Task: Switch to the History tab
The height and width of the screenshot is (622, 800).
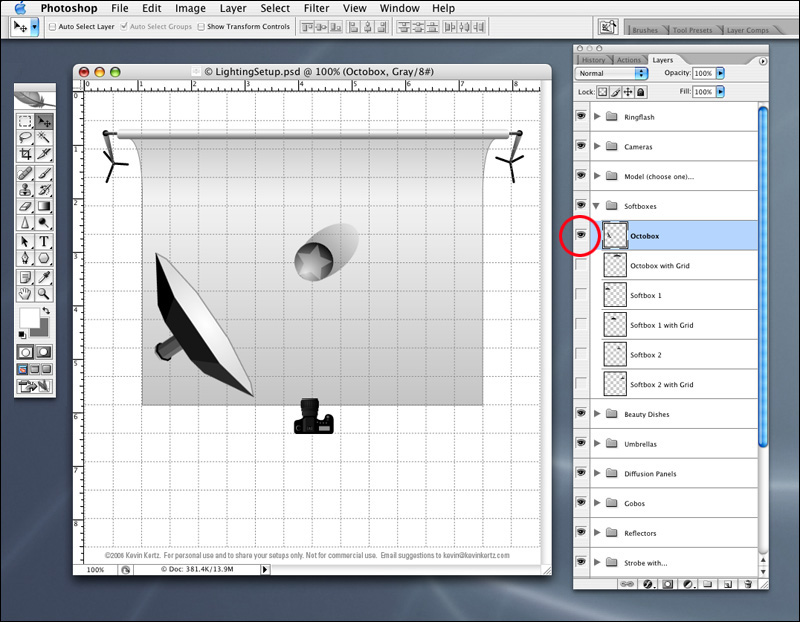Action: click(593, 60)
